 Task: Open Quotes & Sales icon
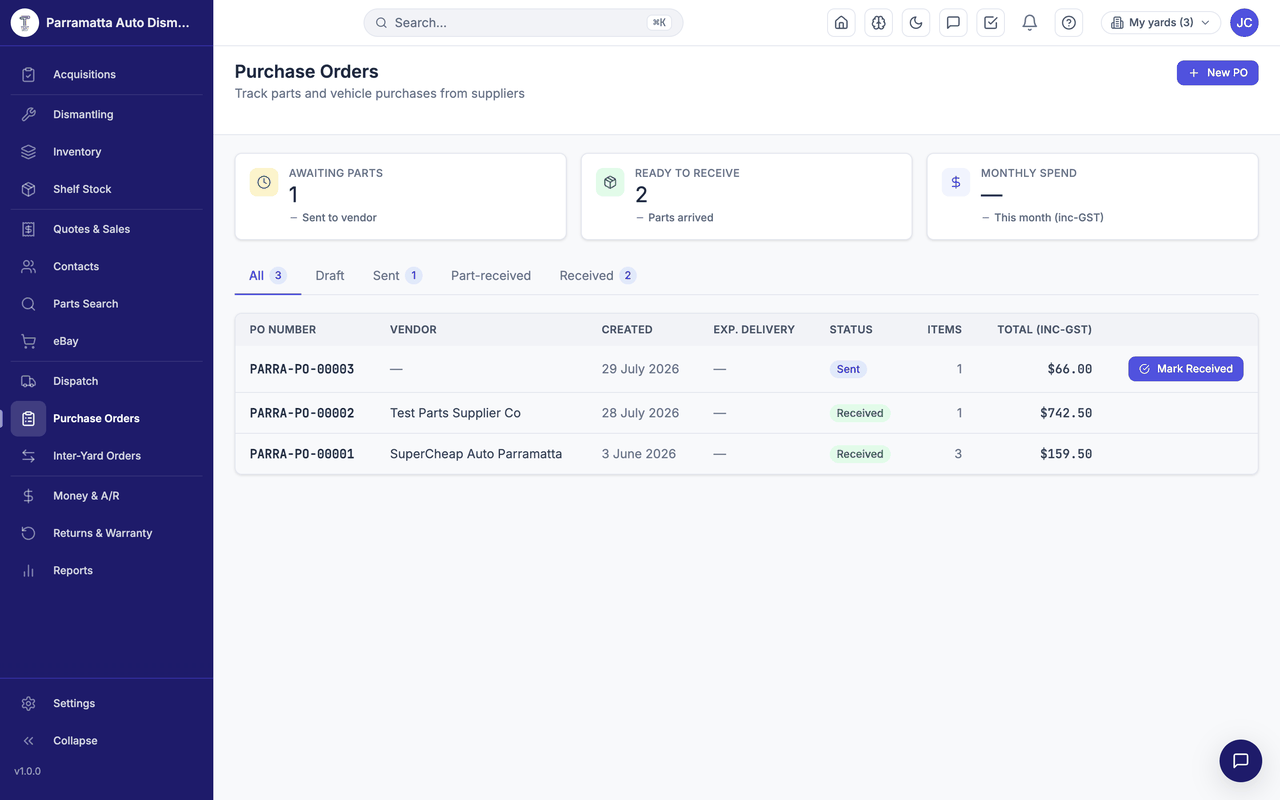pyautogui.click(x=28, y=229)
